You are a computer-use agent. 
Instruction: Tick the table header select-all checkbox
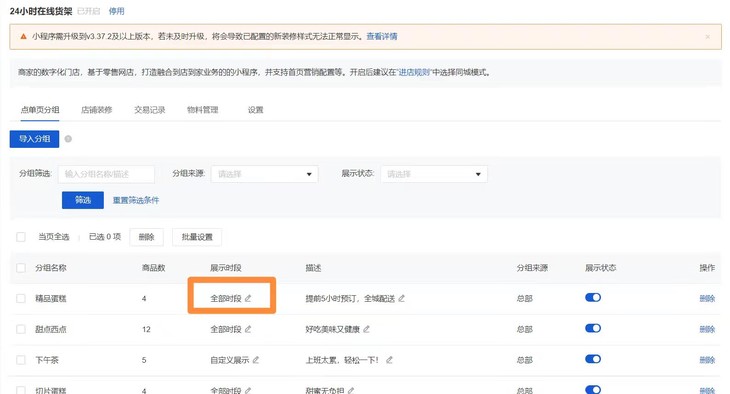tap(21, 267)
